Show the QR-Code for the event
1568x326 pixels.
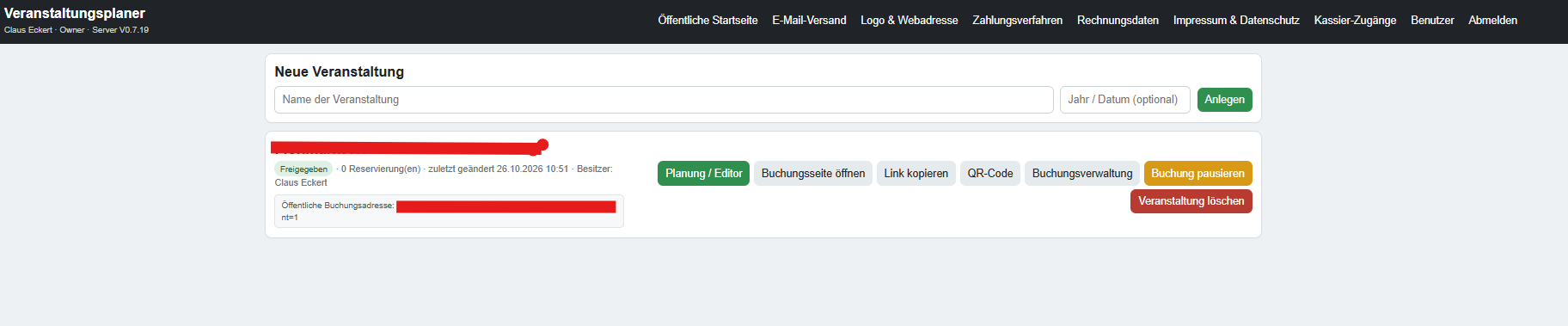(x=990, y=173)
